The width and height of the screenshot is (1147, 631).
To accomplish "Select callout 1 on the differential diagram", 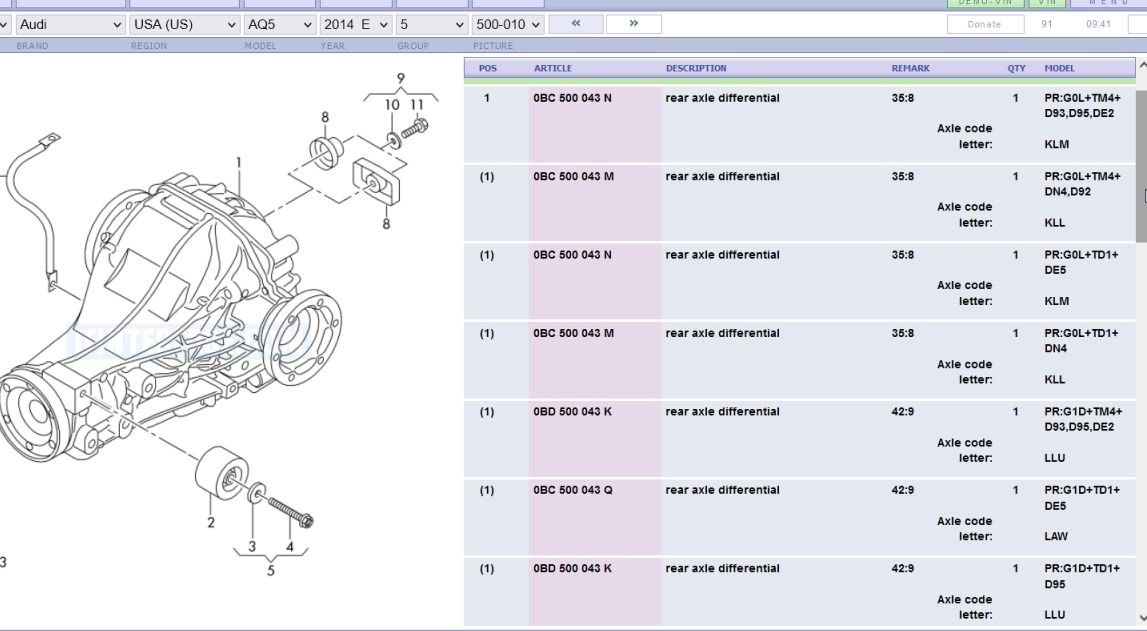I will tap(239, 162).
